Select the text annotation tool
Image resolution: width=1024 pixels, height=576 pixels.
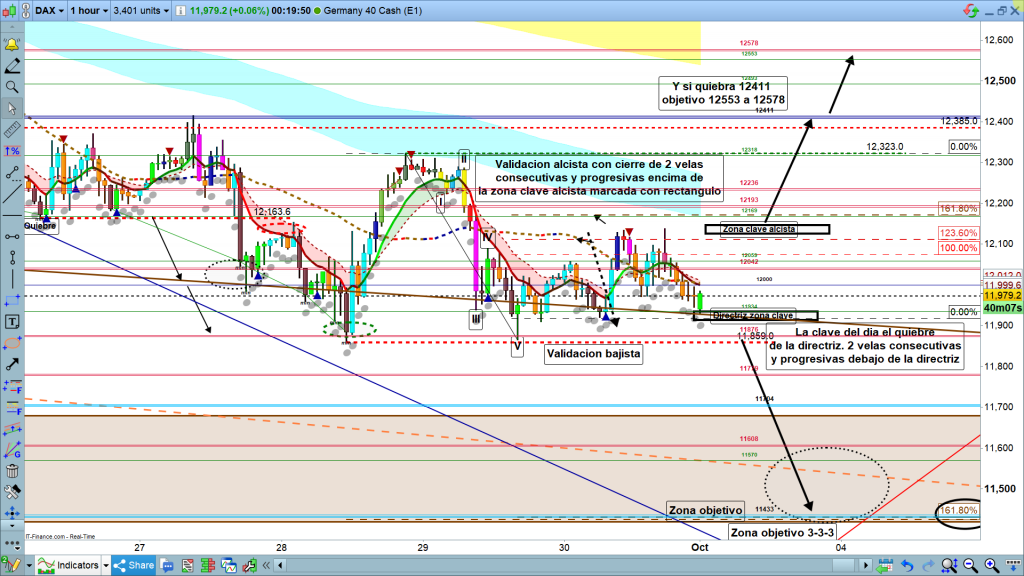[13, 322]
